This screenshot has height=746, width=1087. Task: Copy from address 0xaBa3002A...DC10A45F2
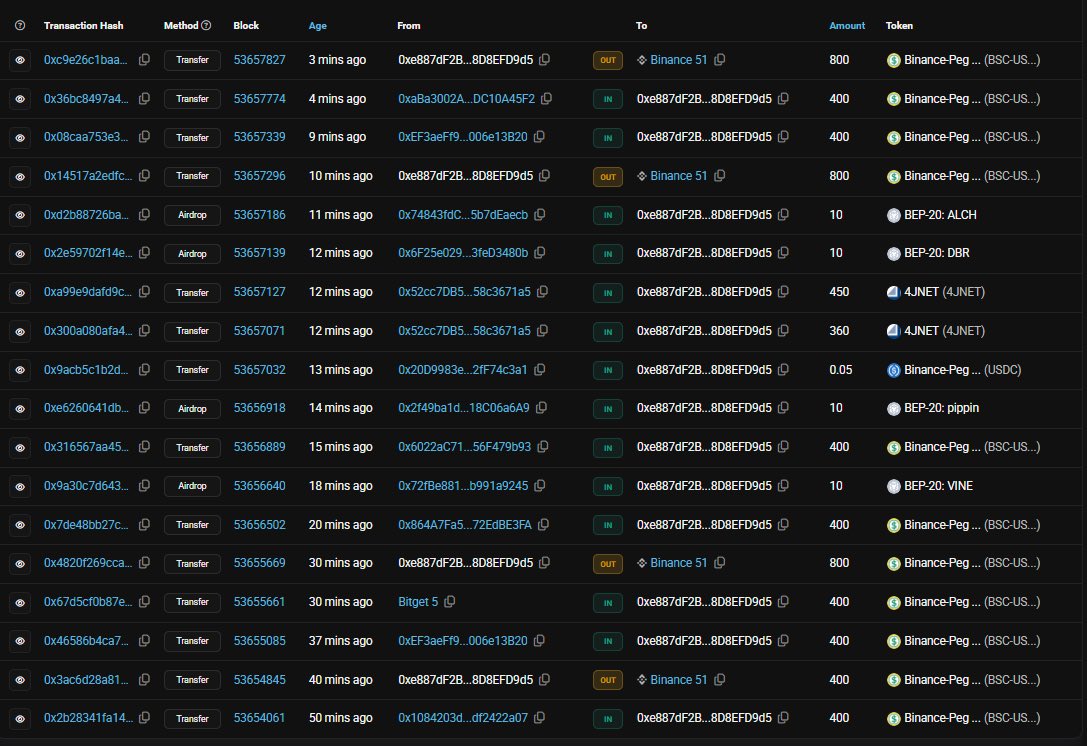(546, 98)
